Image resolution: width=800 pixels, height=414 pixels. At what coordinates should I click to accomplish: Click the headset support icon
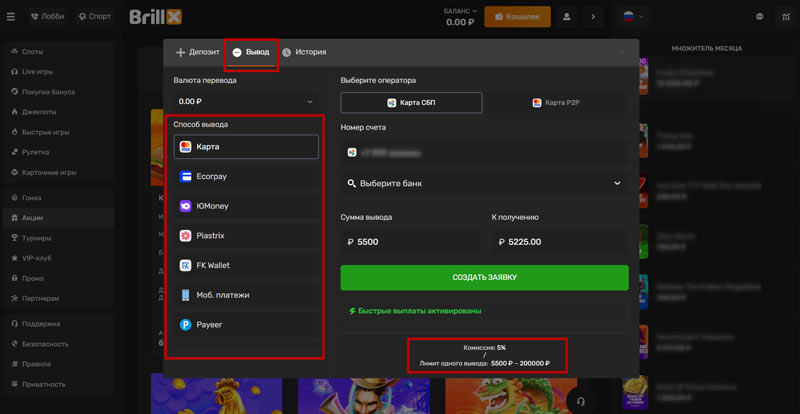coord(579,400)
